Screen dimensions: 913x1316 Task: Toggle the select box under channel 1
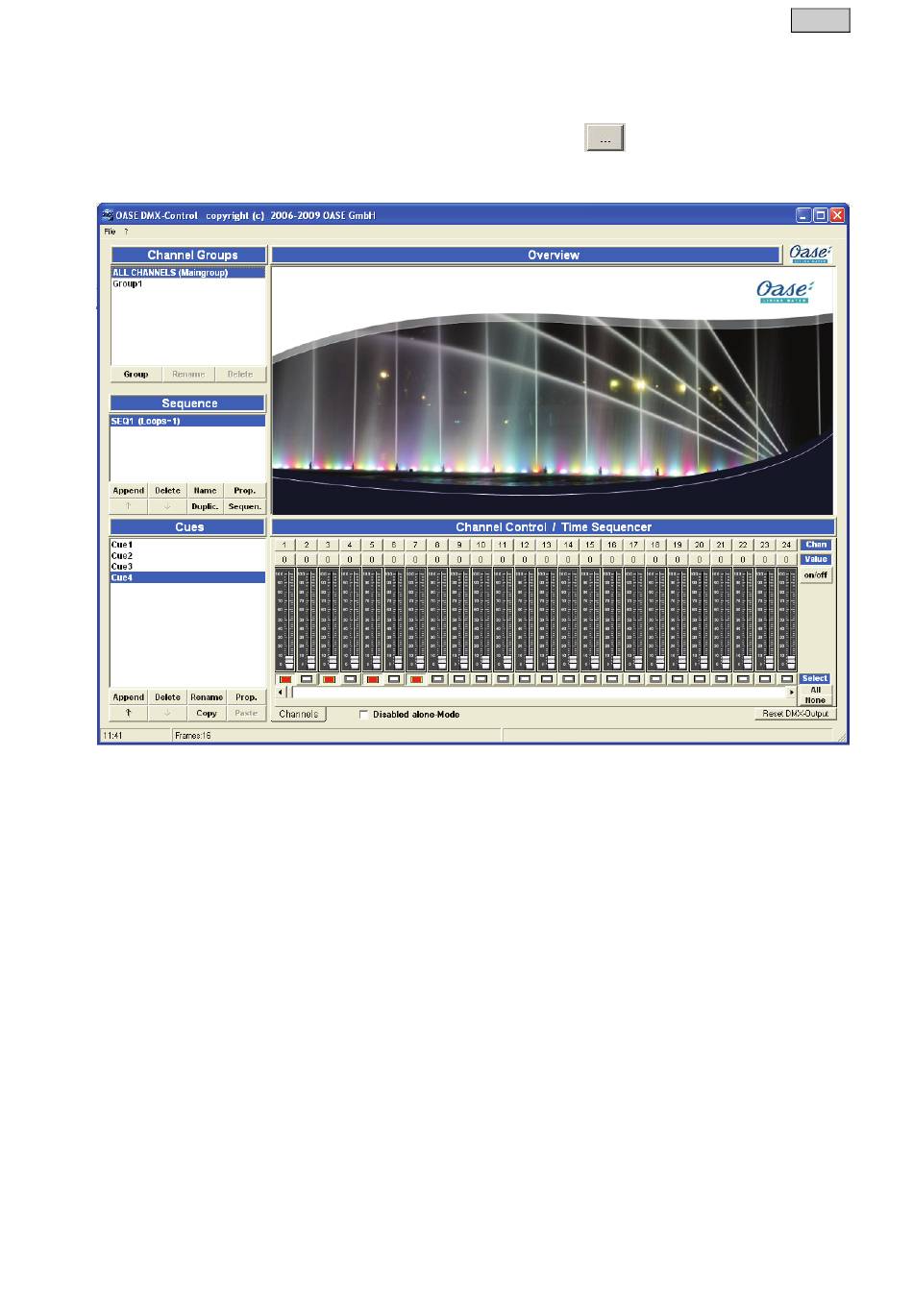point(284,679)
